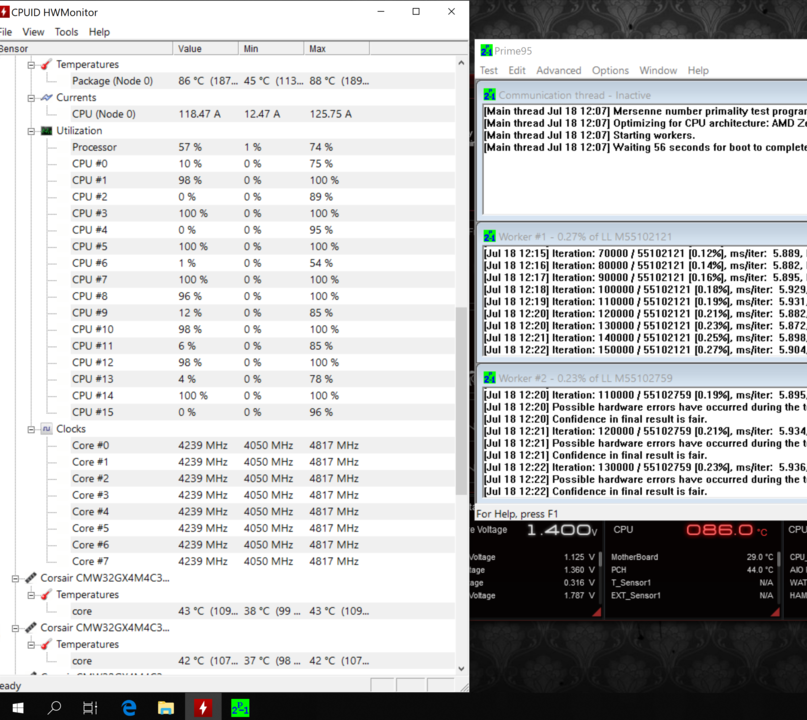Open Prime95 Edit menu

[517, 71]
